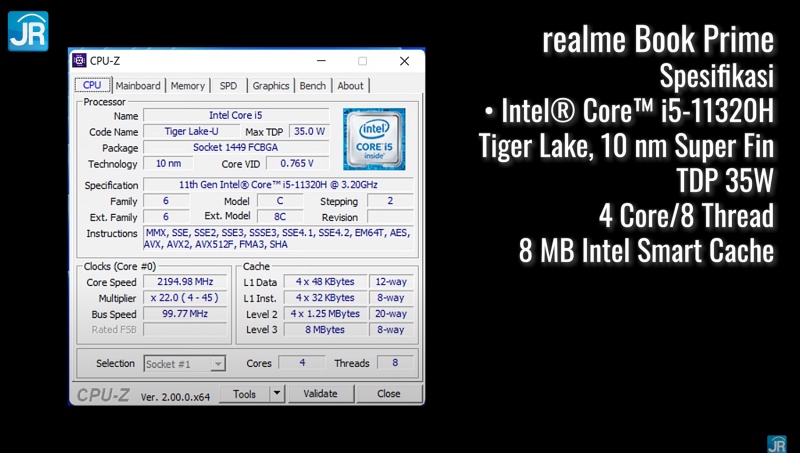Viewport: 800px width, 453px height.
Task: Click the Core Speed value '2194.98 MHz'
Action: [185, 282]
